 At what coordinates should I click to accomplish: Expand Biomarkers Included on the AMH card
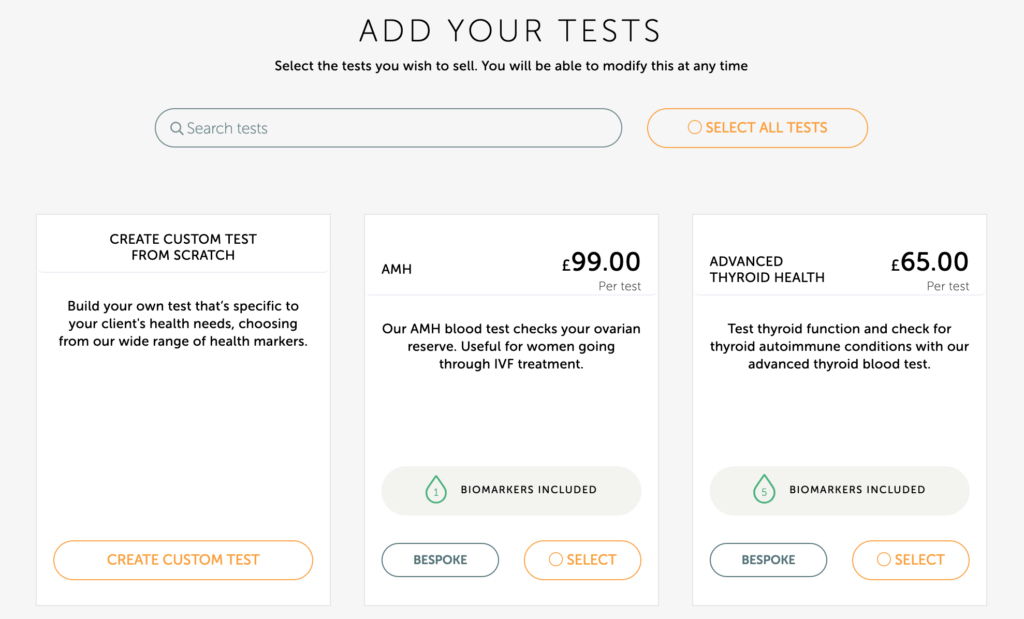[x=528, y=490]
